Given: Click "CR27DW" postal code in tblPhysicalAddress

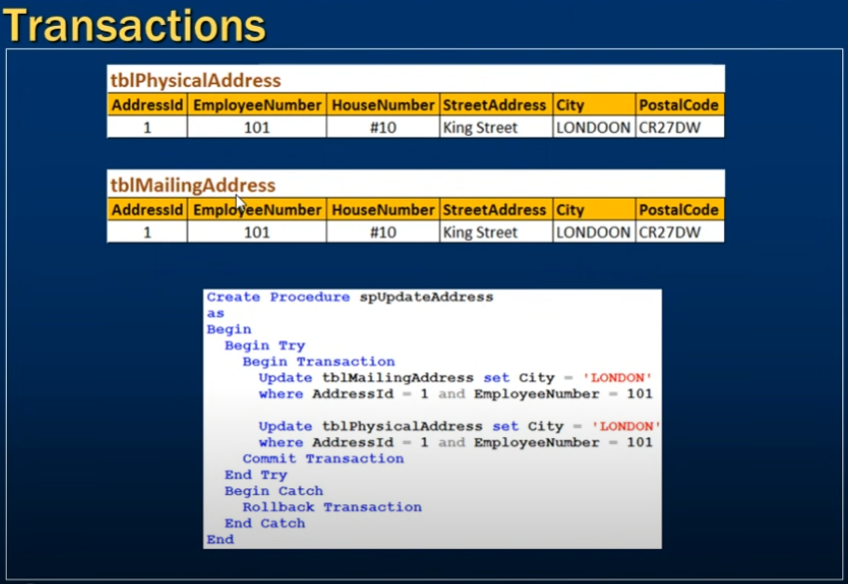Looking at the screenshot, I should click(x=679, y=128).
